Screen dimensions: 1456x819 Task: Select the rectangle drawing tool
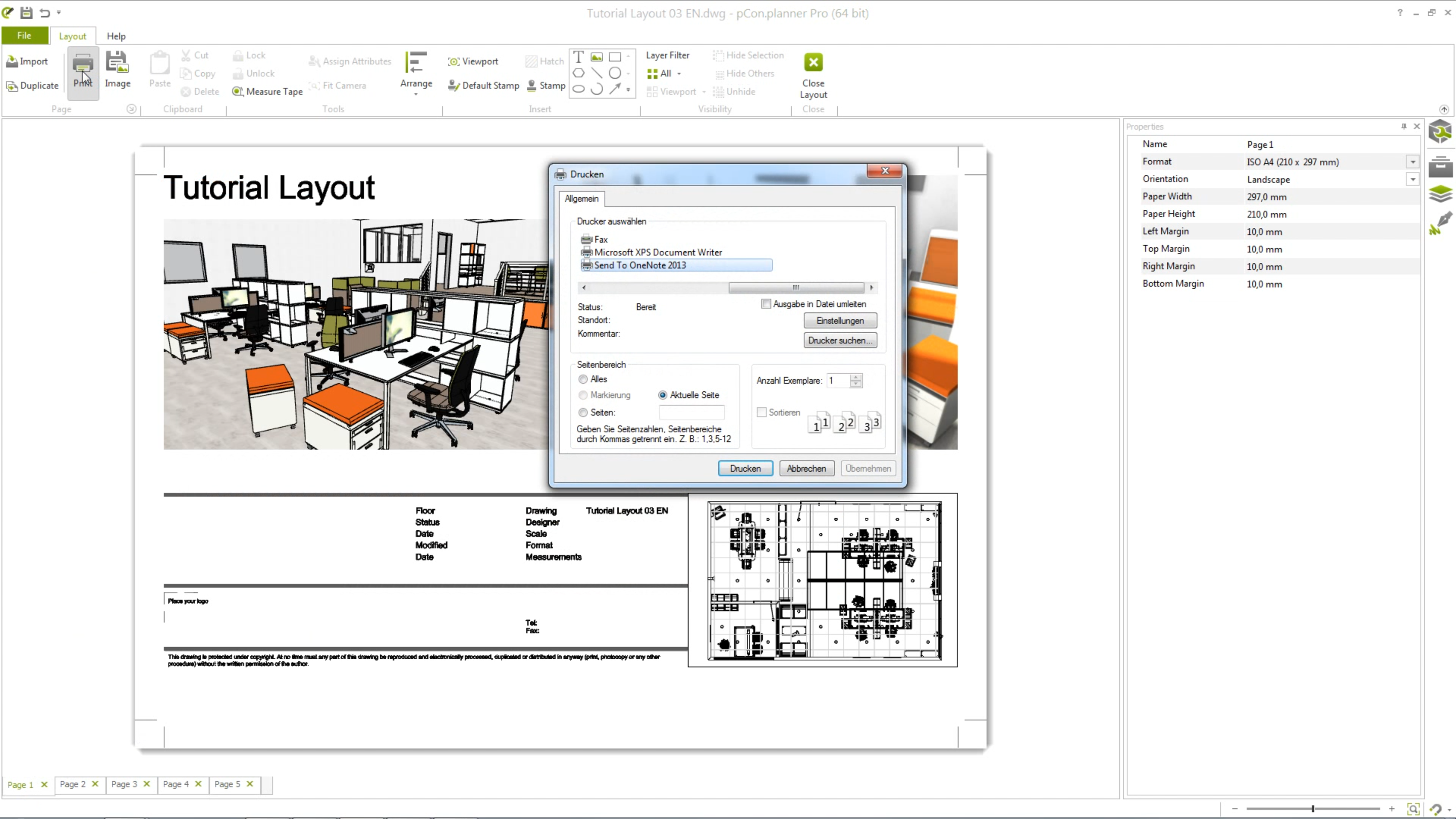coord(615,56)
